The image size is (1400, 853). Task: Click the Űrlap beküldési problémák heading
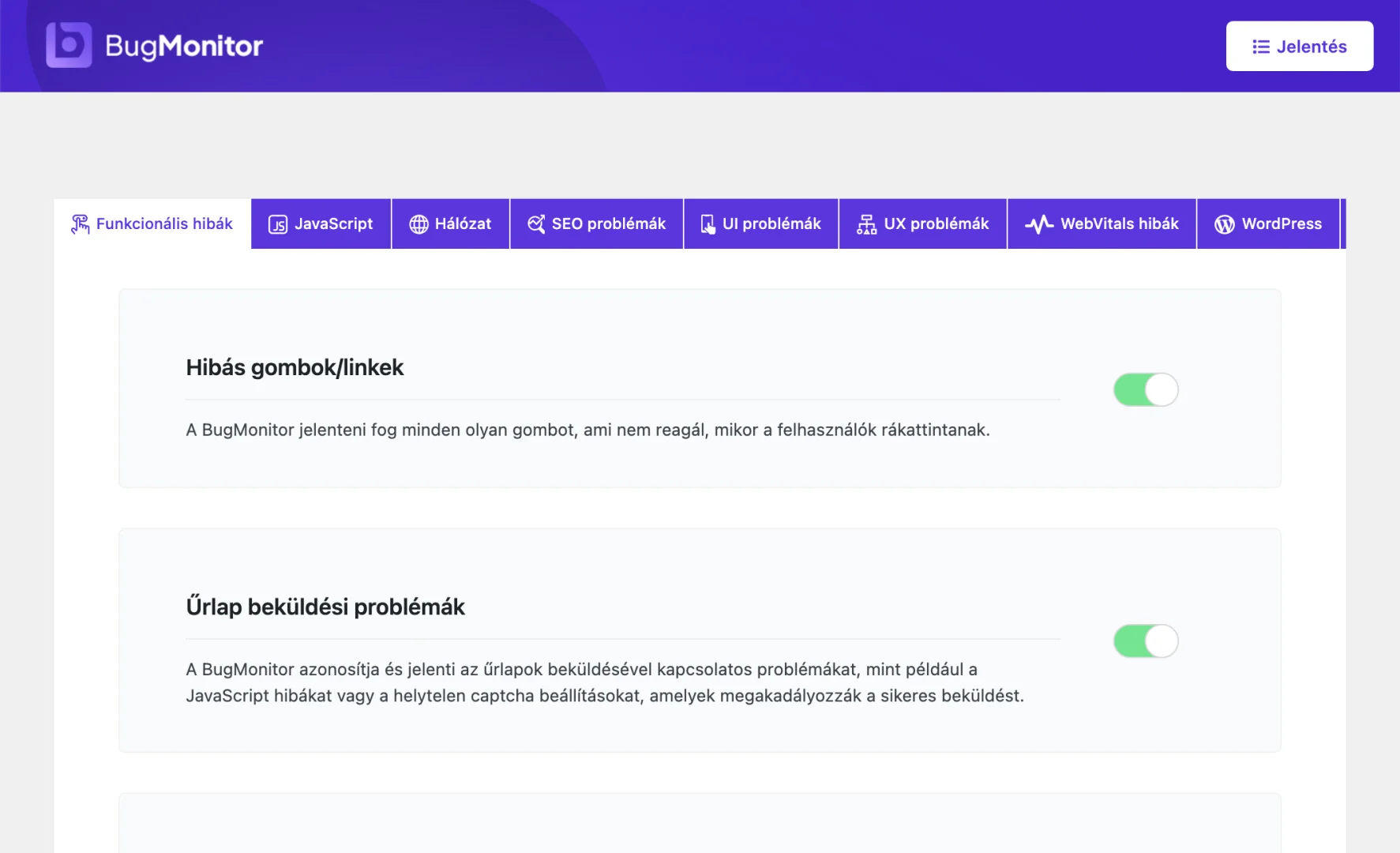click(x=325, y=607)
